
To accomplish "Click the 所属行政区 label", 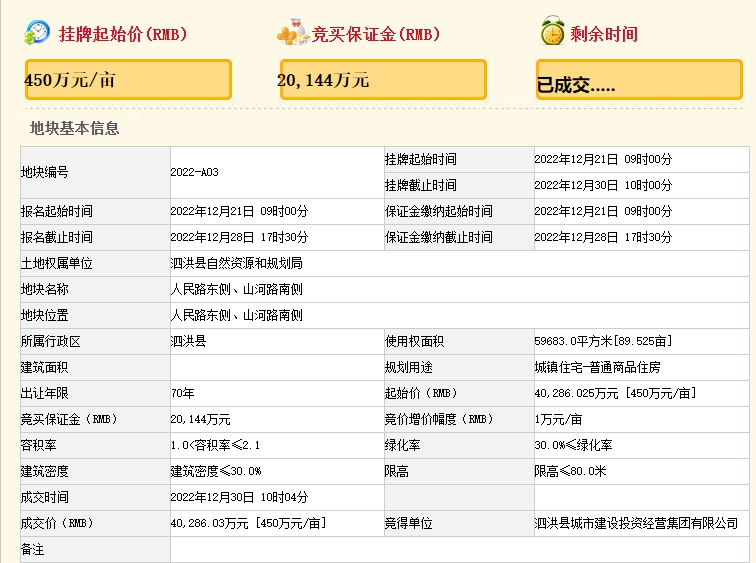I will tap(51, 341).
